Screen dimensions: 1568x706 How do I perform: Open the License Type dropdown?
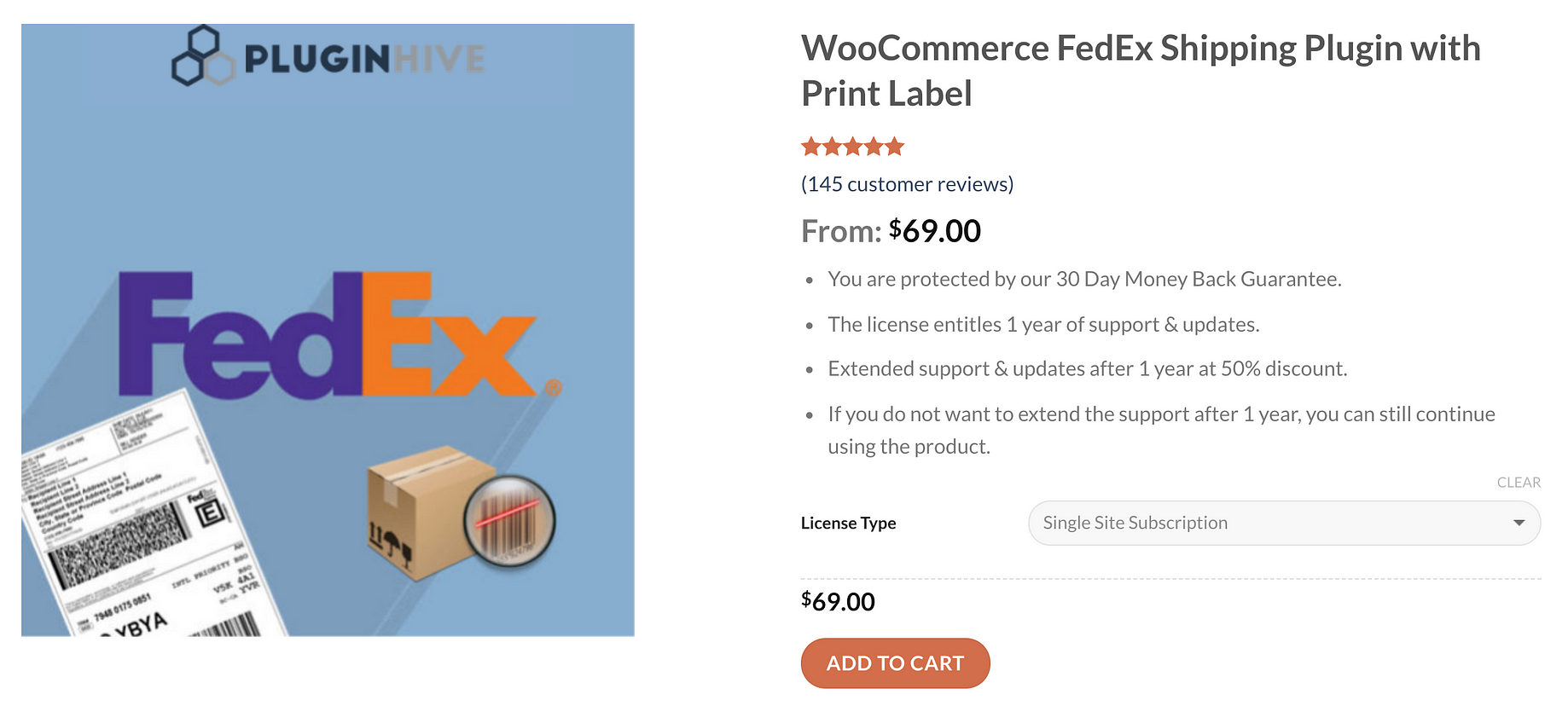pyautogui.click(x=1284, y=523)
